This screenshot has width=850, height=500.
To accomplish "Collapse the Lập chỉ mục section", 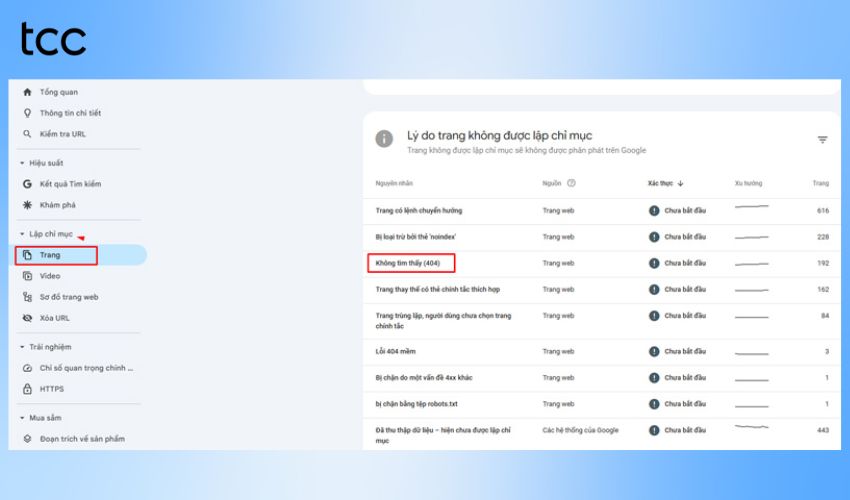I will click(22, 234).
